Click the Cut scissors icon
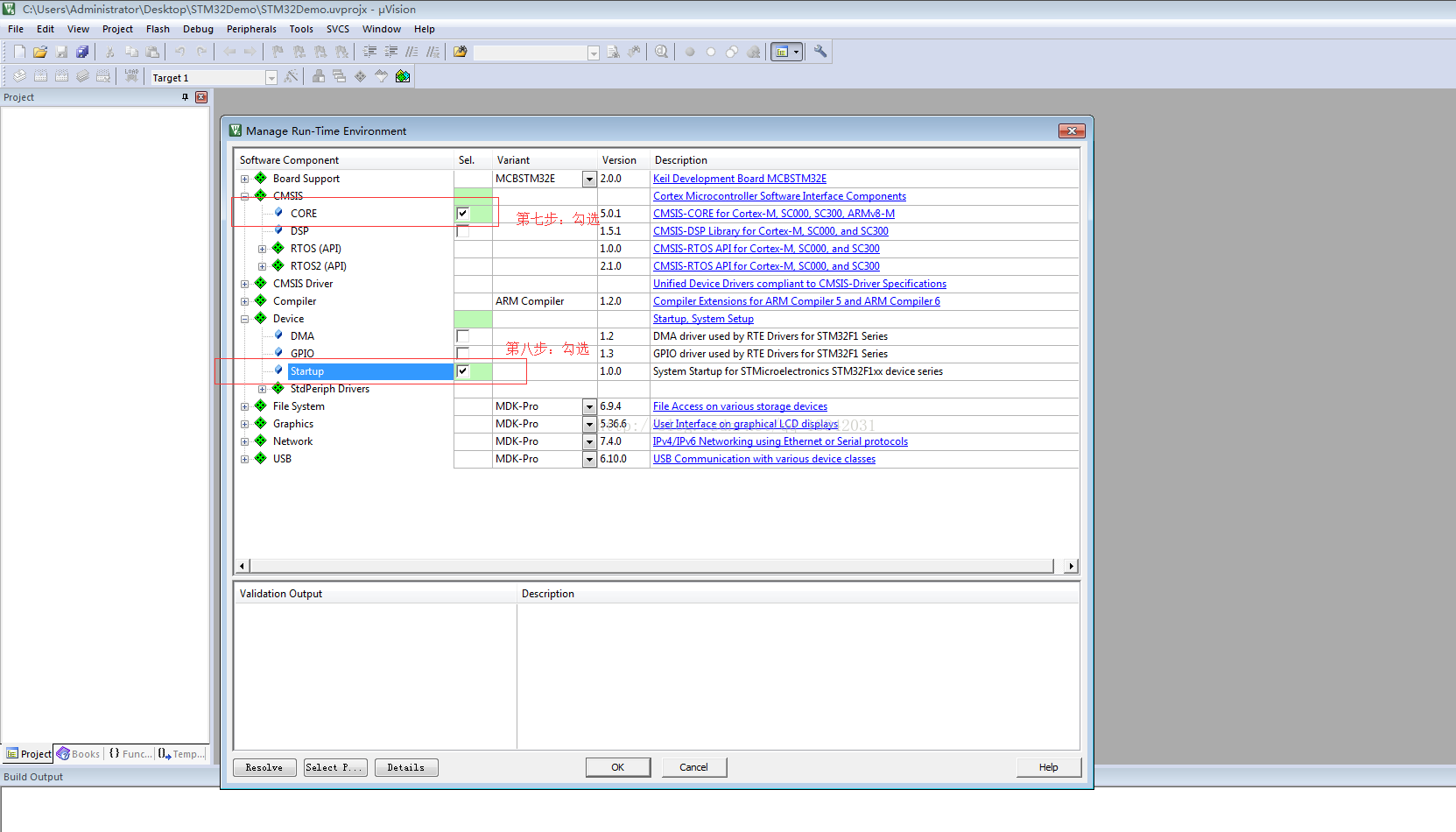 pos(110,52)
